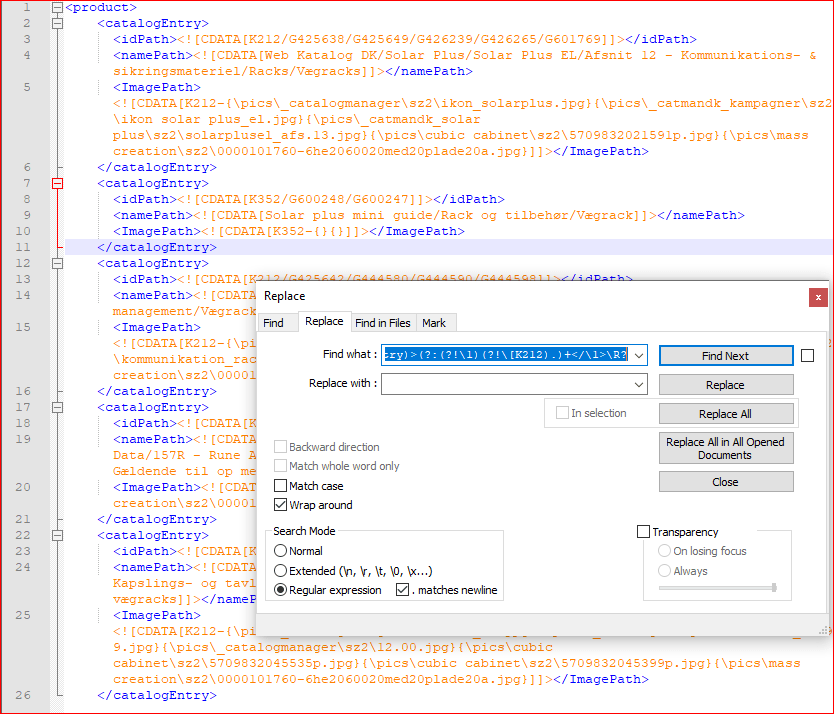Click Replace All in All Opened Documents
This screenshot has width=834, height=714.
(x=725, y=446)
